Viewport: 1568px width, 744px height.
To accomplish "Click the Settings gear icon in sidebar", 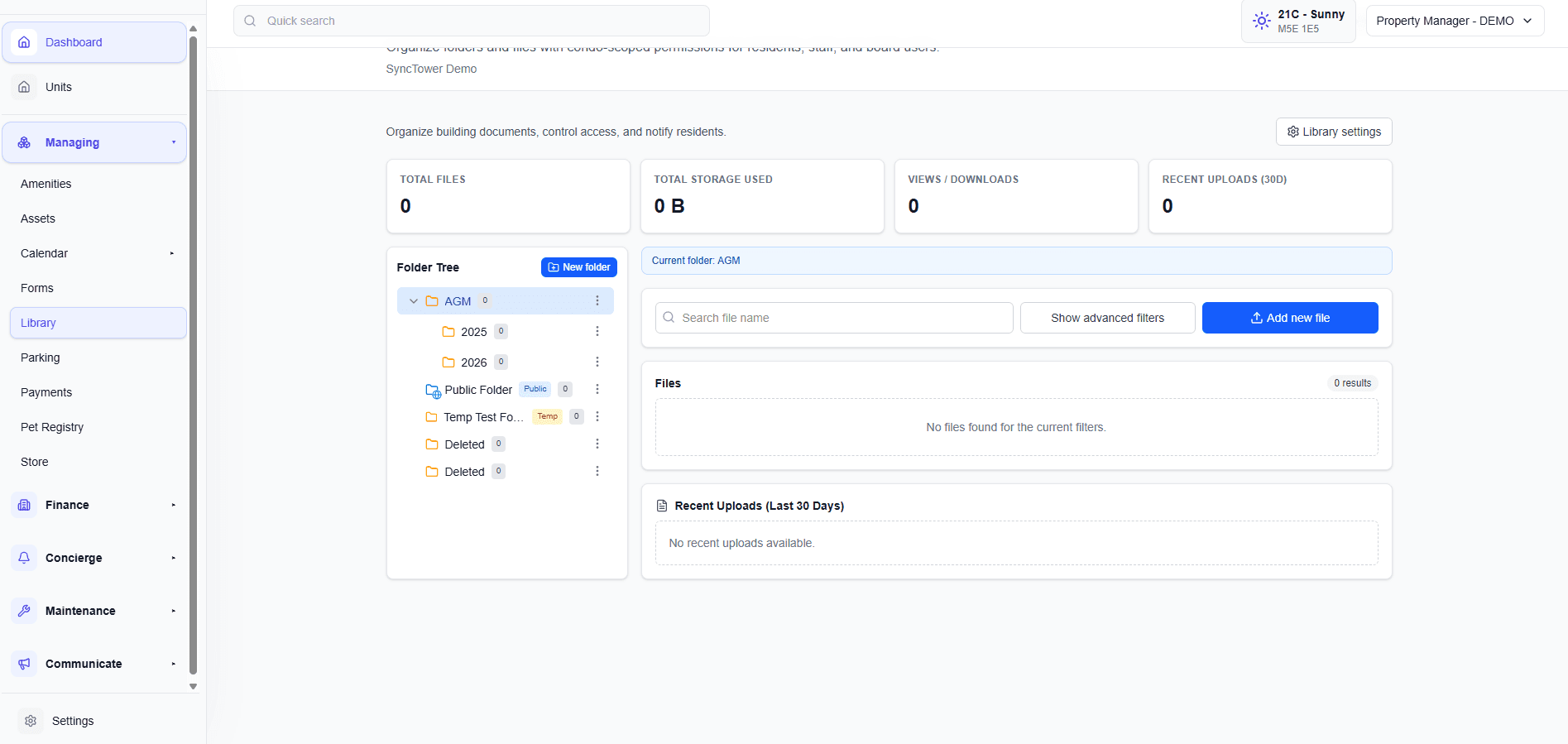I will (31, 721).
